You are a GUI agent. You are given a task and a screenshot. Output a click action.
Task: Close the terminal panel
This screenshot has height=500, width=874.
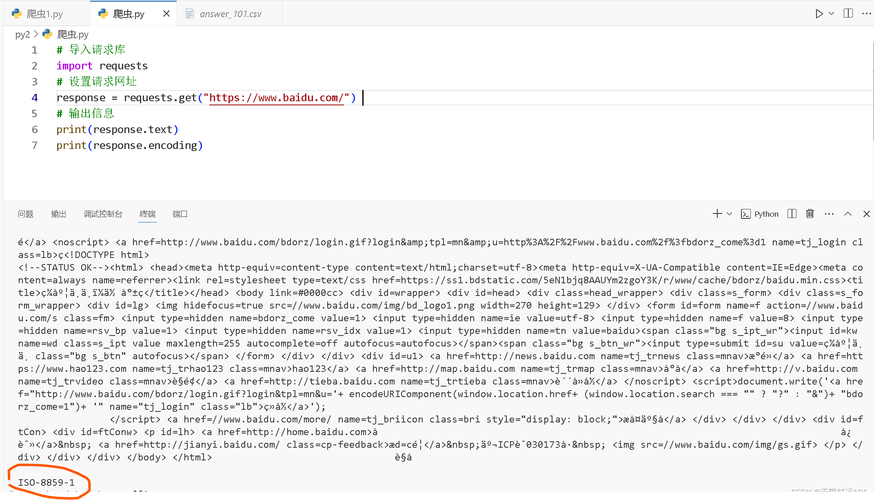(x=866, y=214)
